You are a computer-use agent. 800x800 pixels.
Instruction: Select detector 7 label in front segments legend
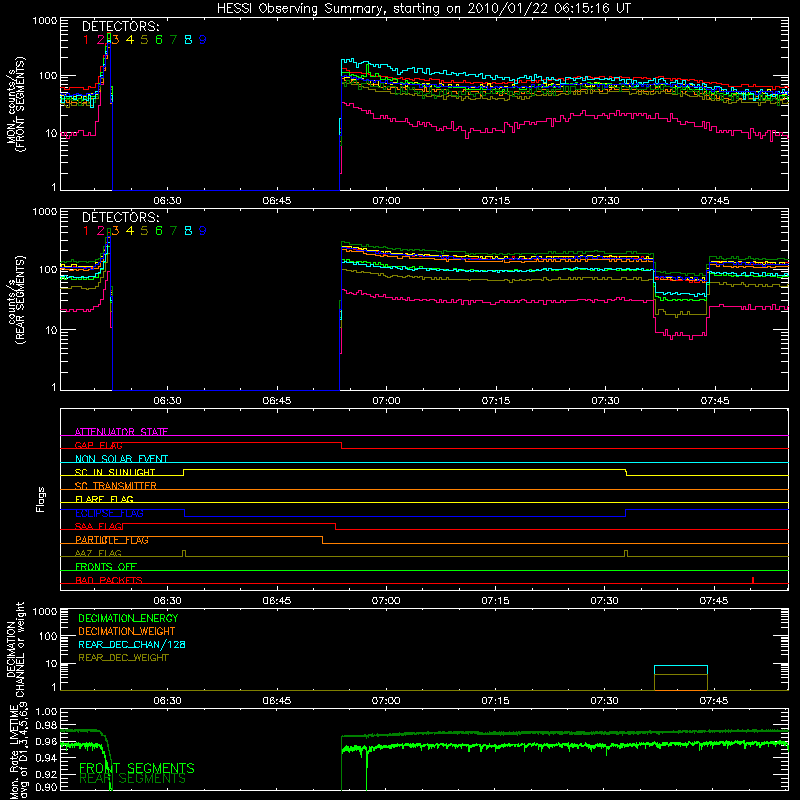(x=173, y=40)
